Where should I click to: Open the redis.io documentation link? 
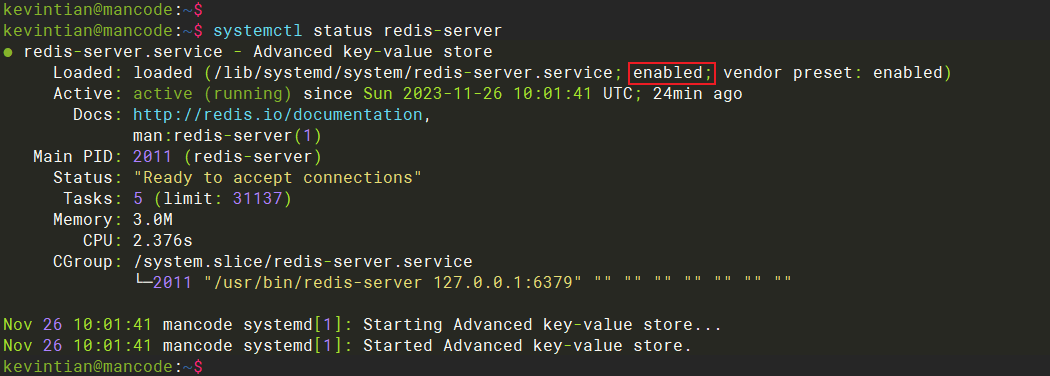(x=279, y=115)
